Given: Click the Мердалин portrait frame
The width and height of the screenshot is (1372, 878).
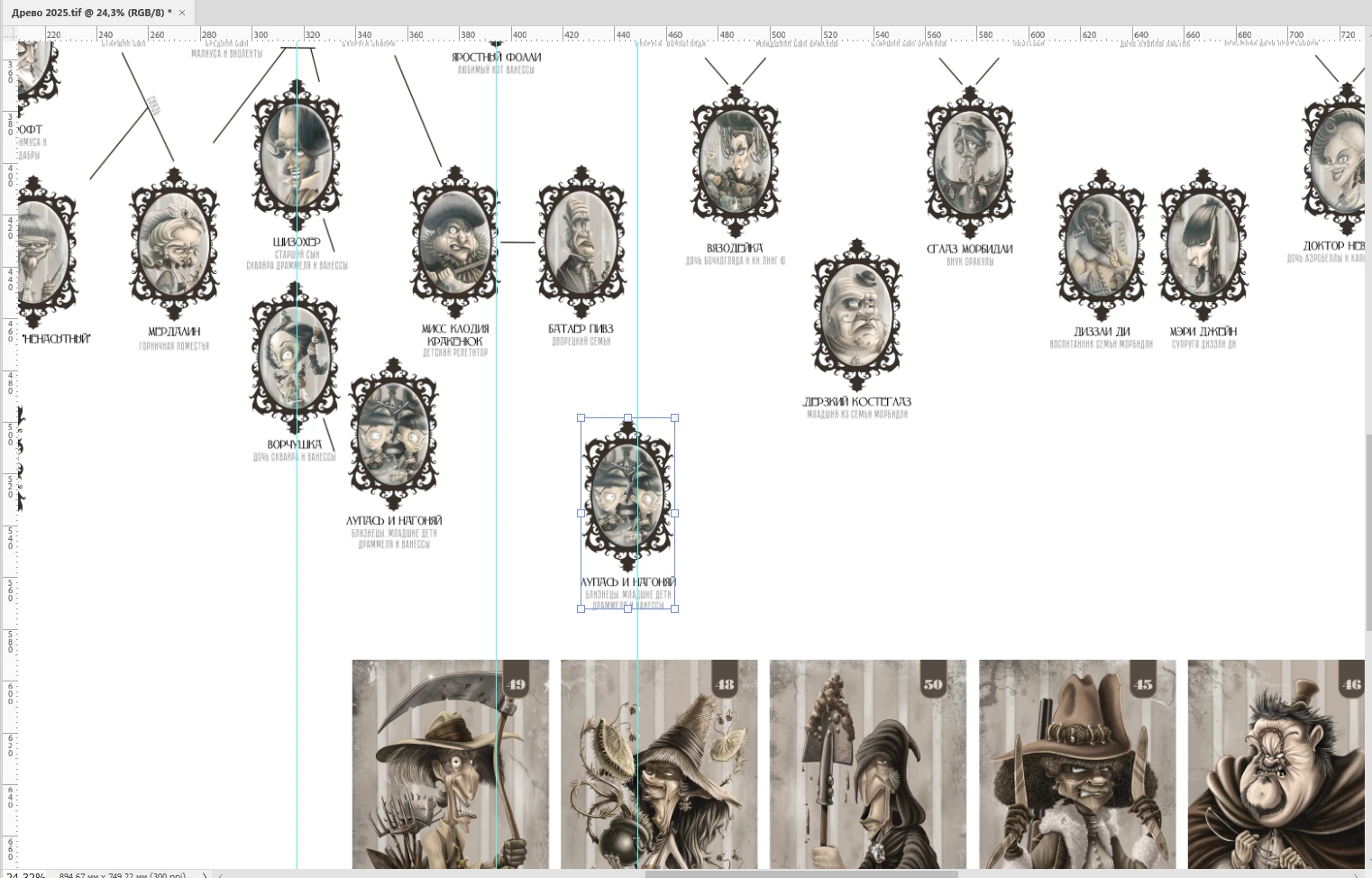Looking at the screenshot, I should coord(174,244).
